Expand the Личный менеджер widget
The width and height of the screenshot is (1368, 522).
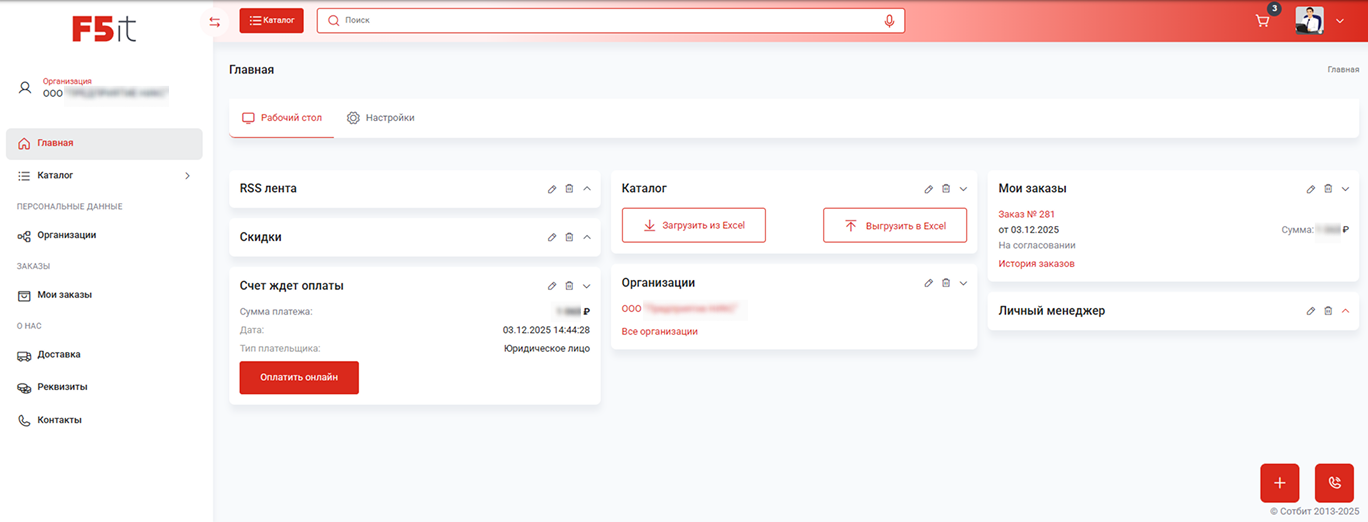(x=1346, y=311)
